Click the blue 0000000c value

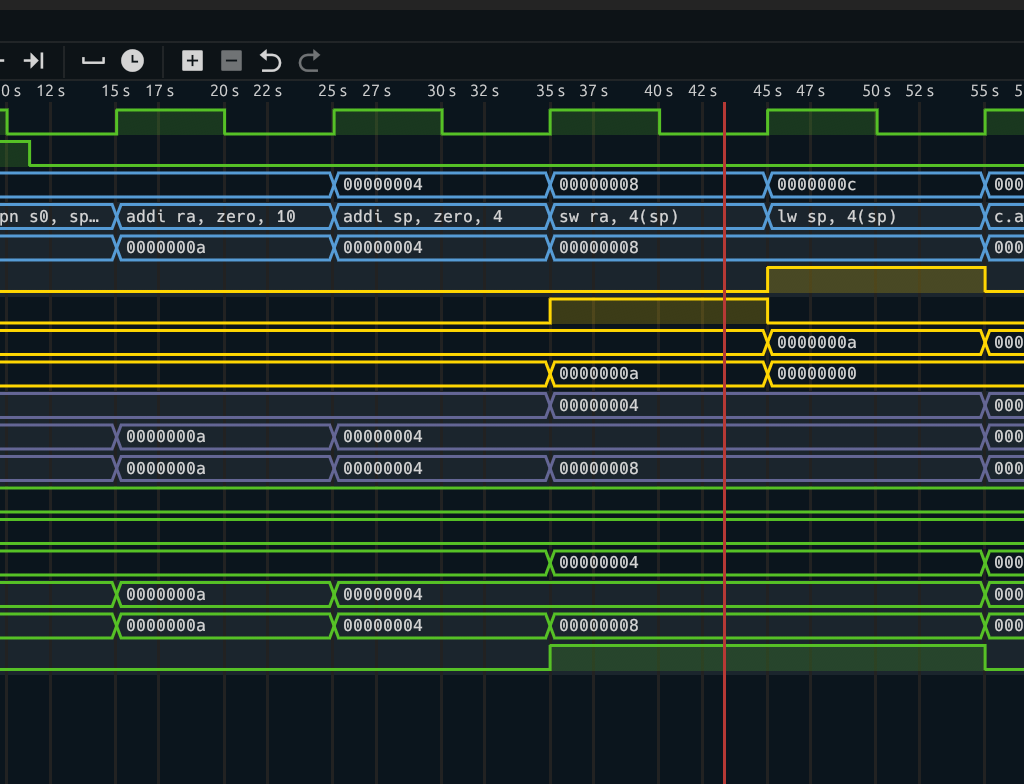point(816,185)
